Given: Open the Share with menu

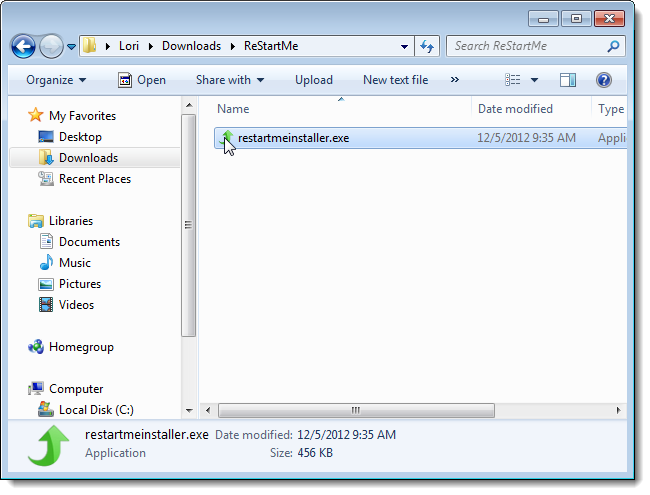Looking at the screenshot, I should click(230, 80).
